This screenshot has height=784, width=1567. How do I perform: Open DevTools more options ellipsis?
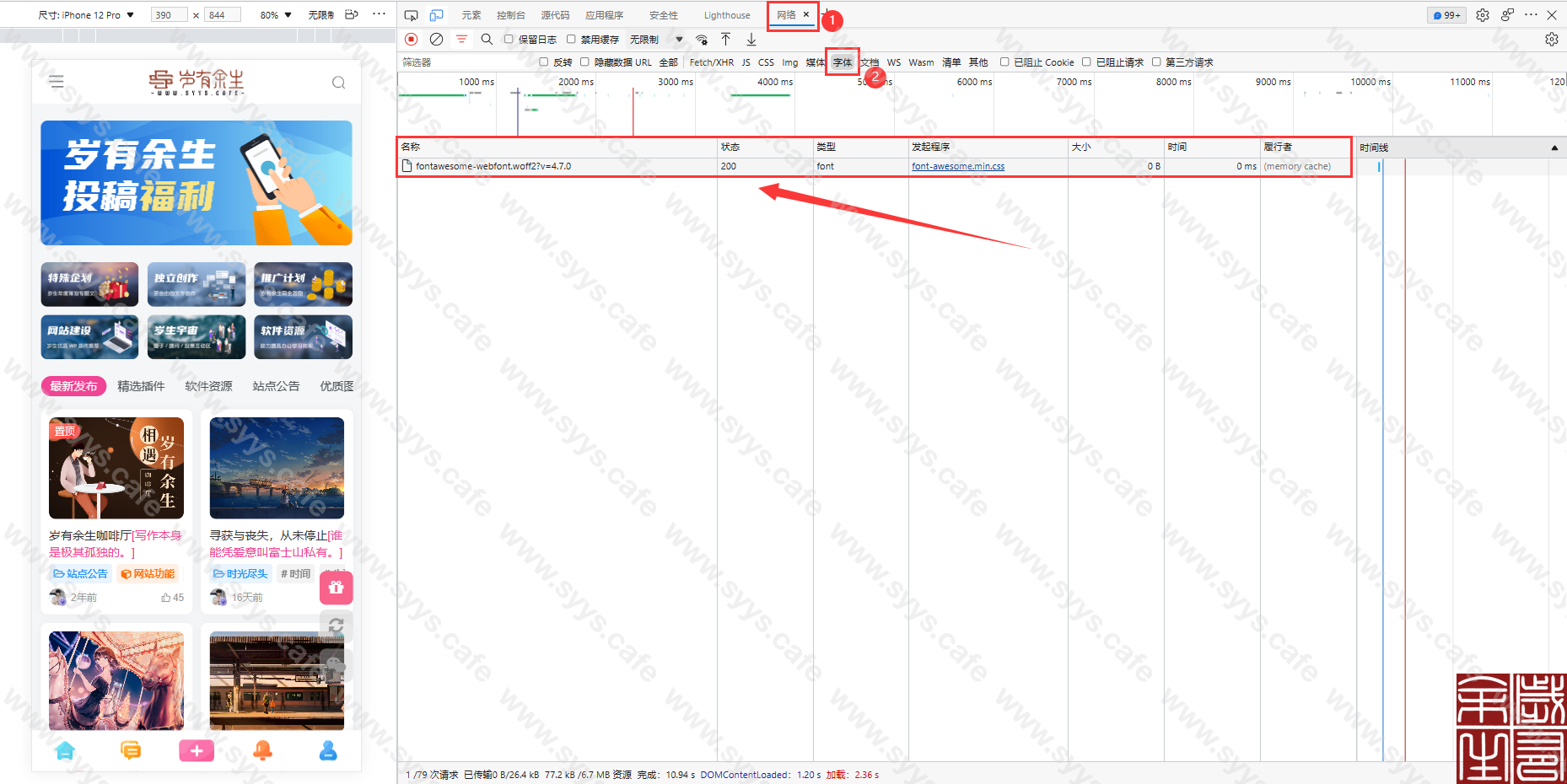coord(1531,15)
